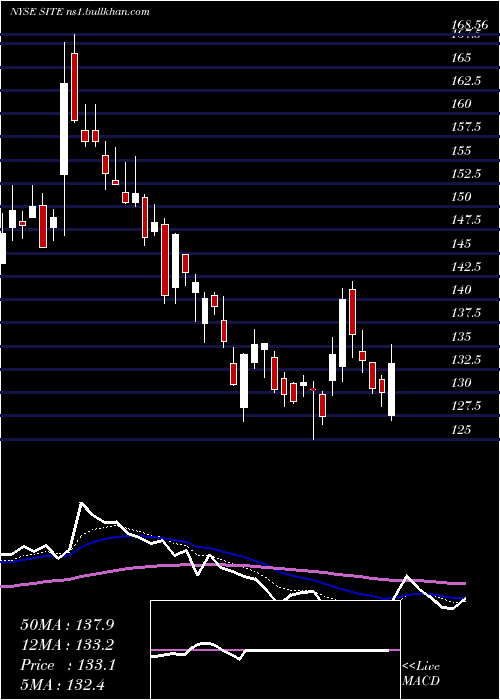500x700 pixels.
Task: Click the 137.5 price axis label
Action: (466, 313)
